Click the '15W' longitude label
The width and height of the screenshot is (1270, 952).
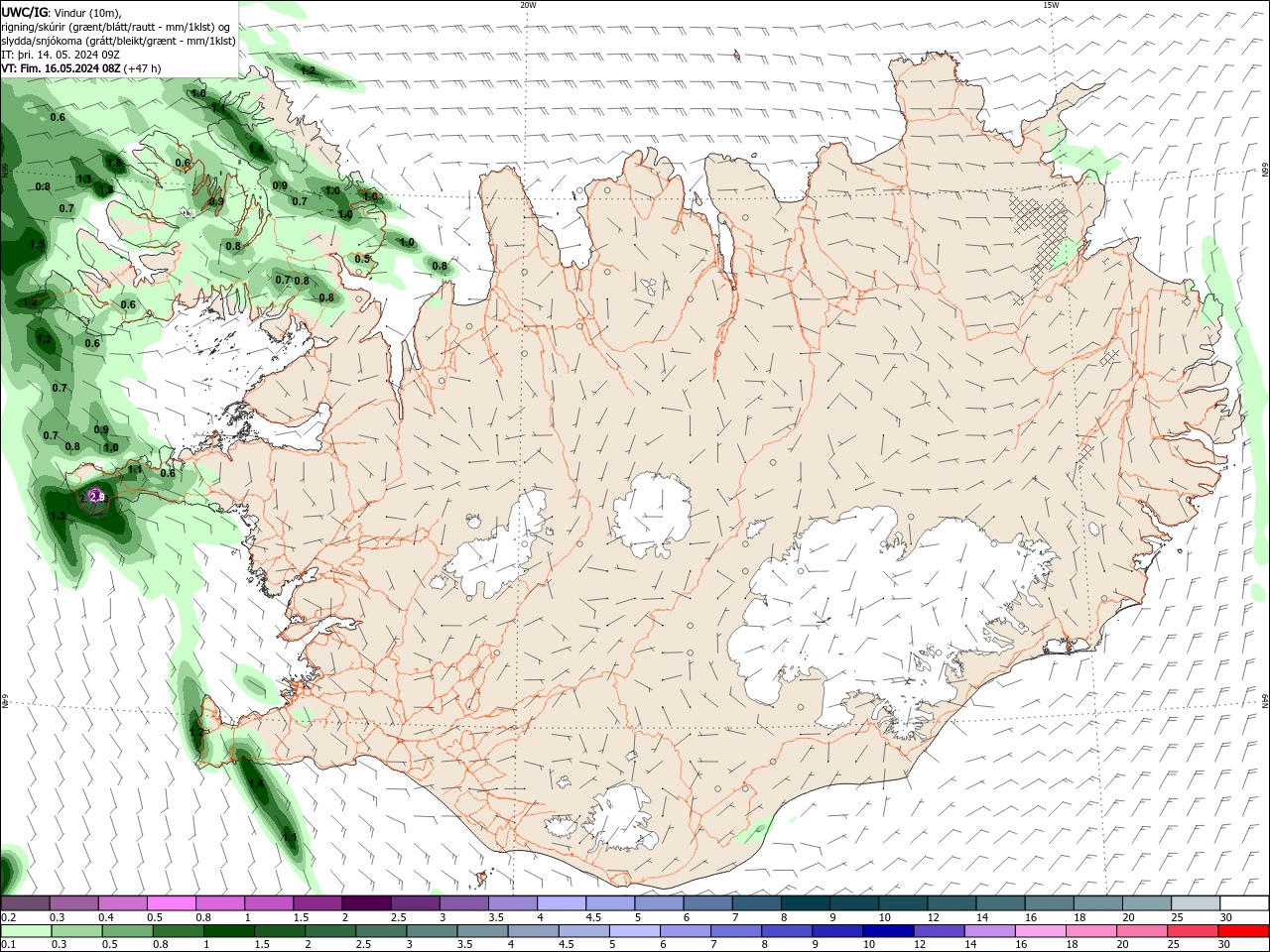click(1051, 5)
